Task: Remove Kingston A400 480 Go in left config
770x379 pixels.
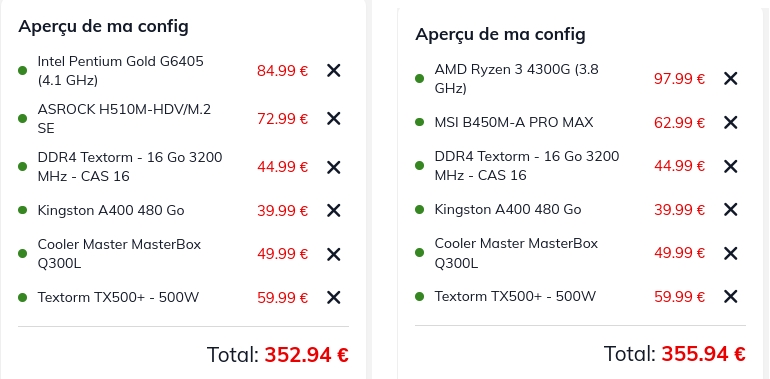Action: [x=333, y=211]
